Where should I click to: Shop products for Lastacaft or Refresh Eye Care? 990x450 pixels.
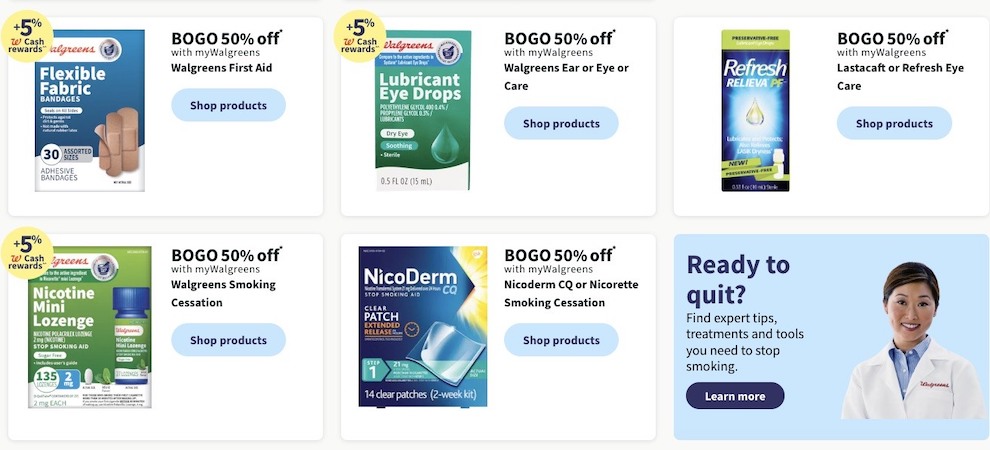coord(894,123)
